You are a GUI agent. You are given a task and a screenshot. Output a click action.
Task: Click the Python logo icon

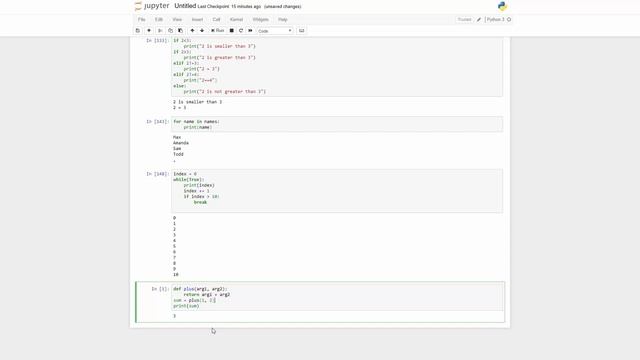click(502, 6)
